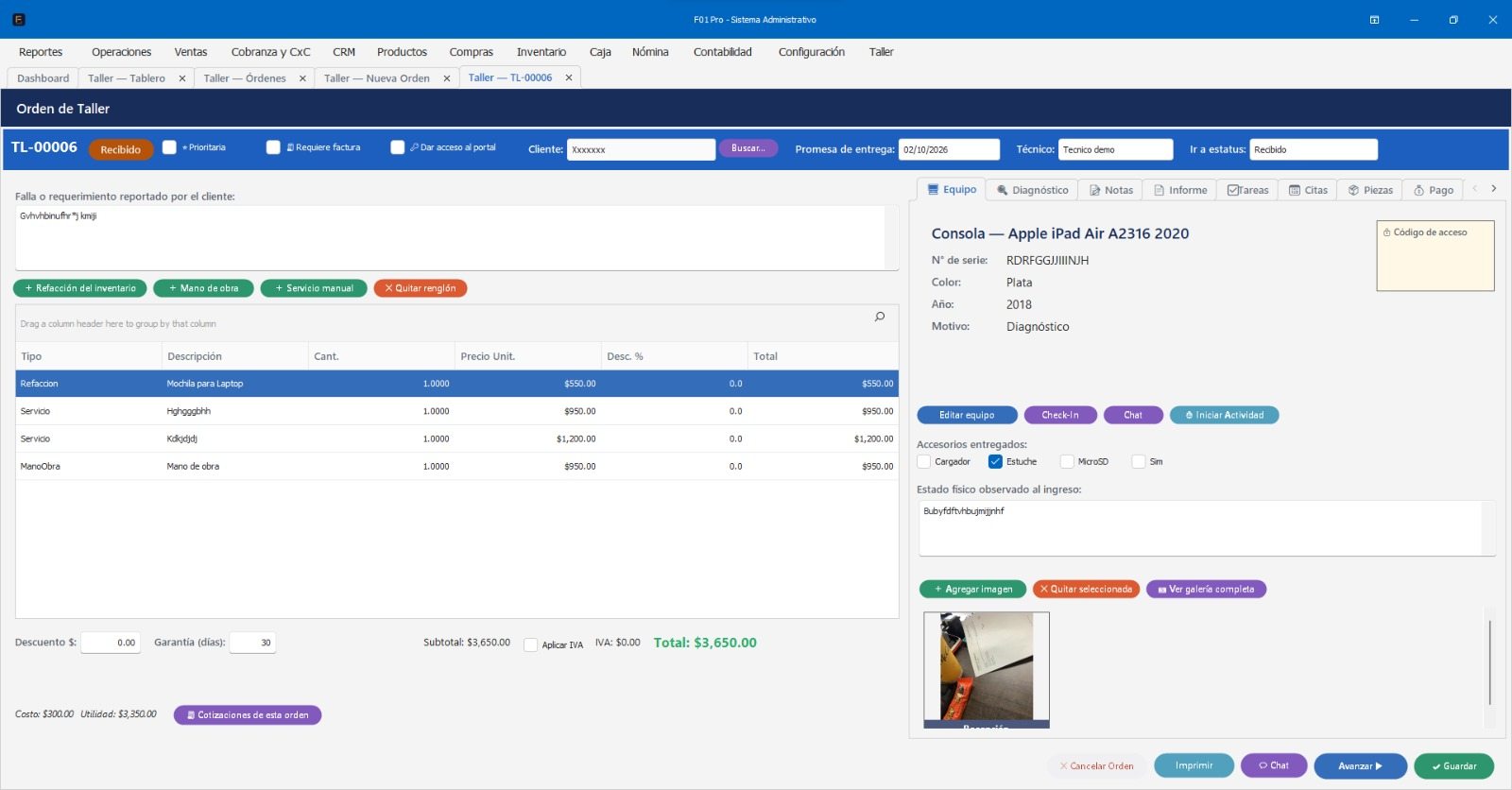Click the Buscar... client button
The height and width of the screenshot is (790, 1512).
748,148
